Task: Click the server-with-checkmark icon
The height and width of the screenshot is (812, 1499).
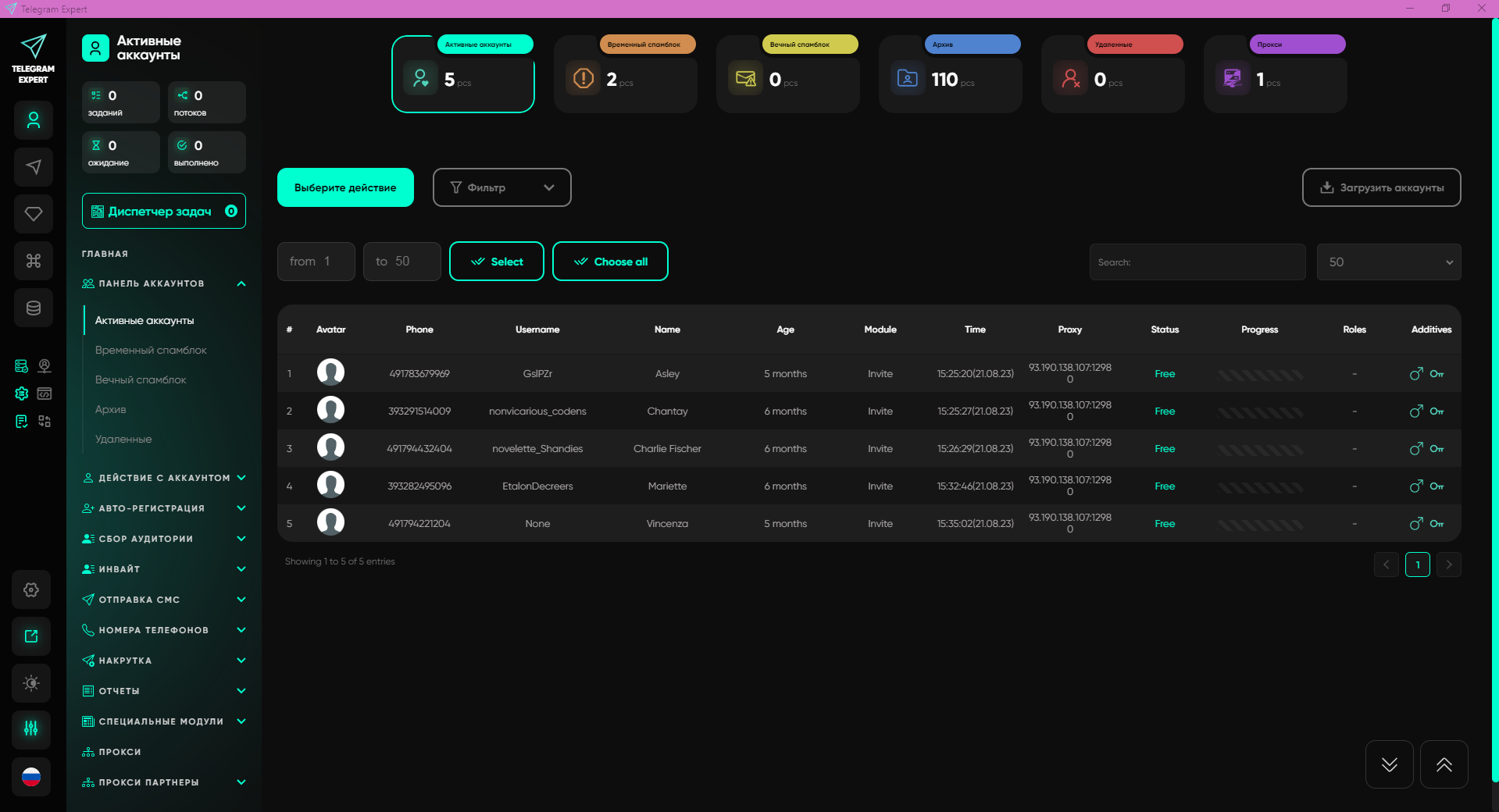Action: [x=22, y=366]
